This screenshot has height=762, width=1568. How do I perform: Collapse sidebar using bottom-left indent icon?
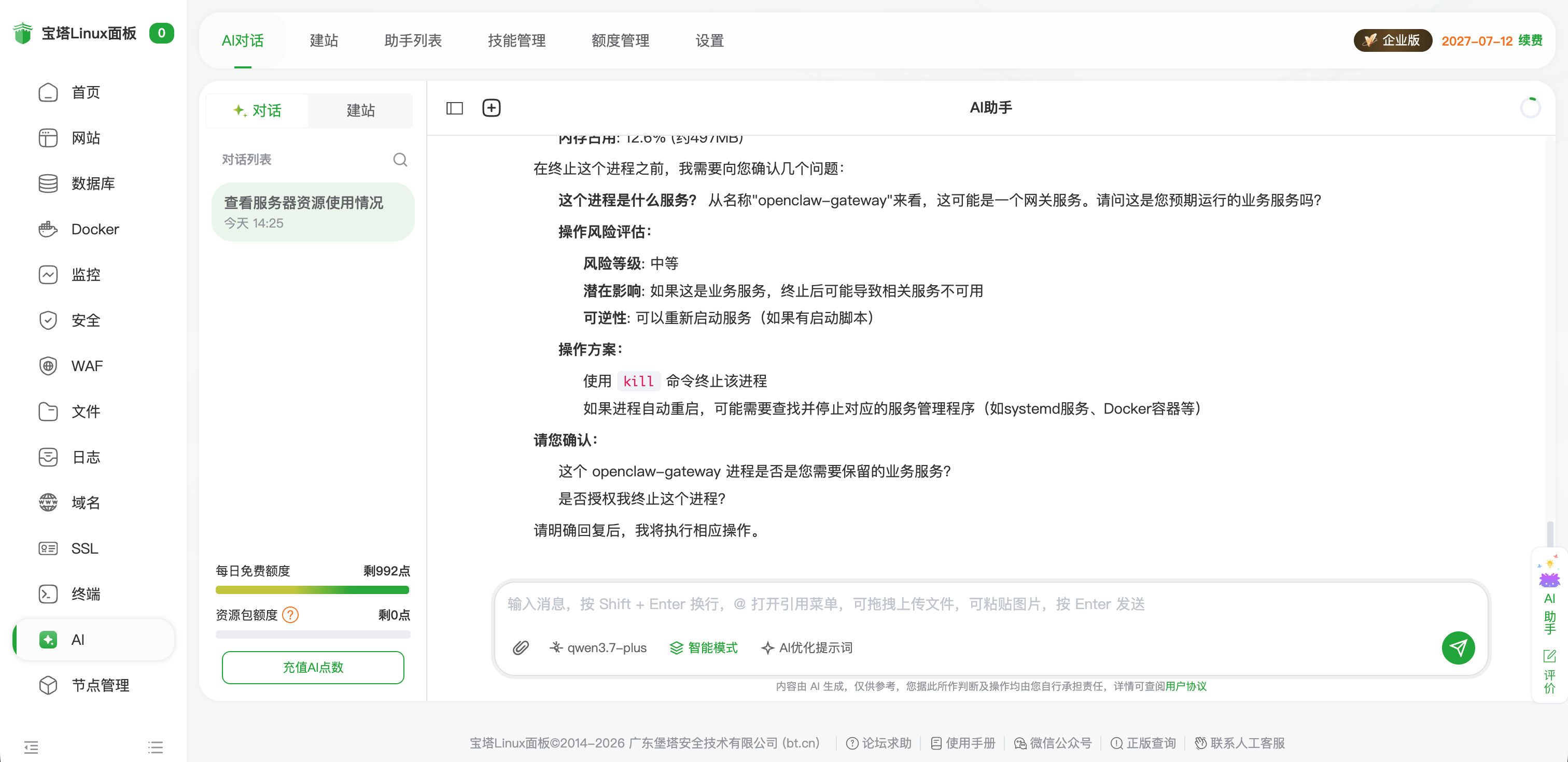click(x=31, y=747)
